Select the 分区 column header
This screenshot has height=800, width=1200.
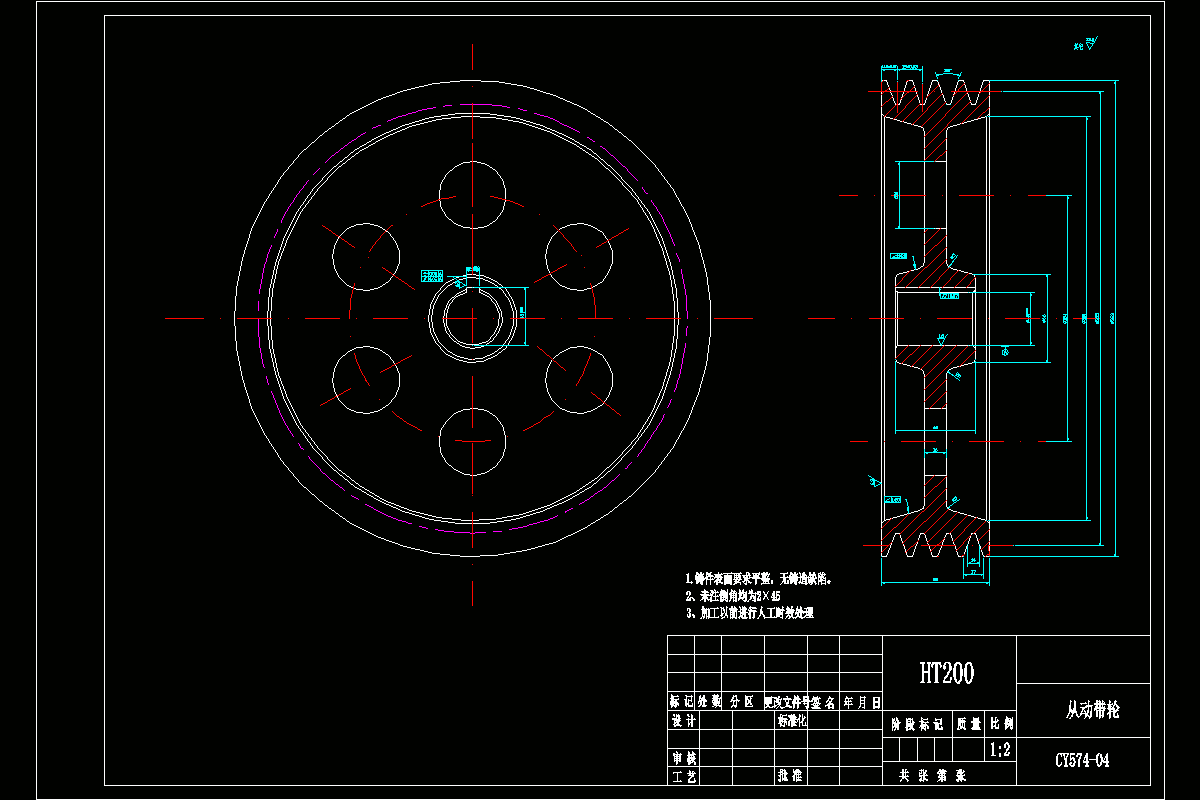click(741, 702)
